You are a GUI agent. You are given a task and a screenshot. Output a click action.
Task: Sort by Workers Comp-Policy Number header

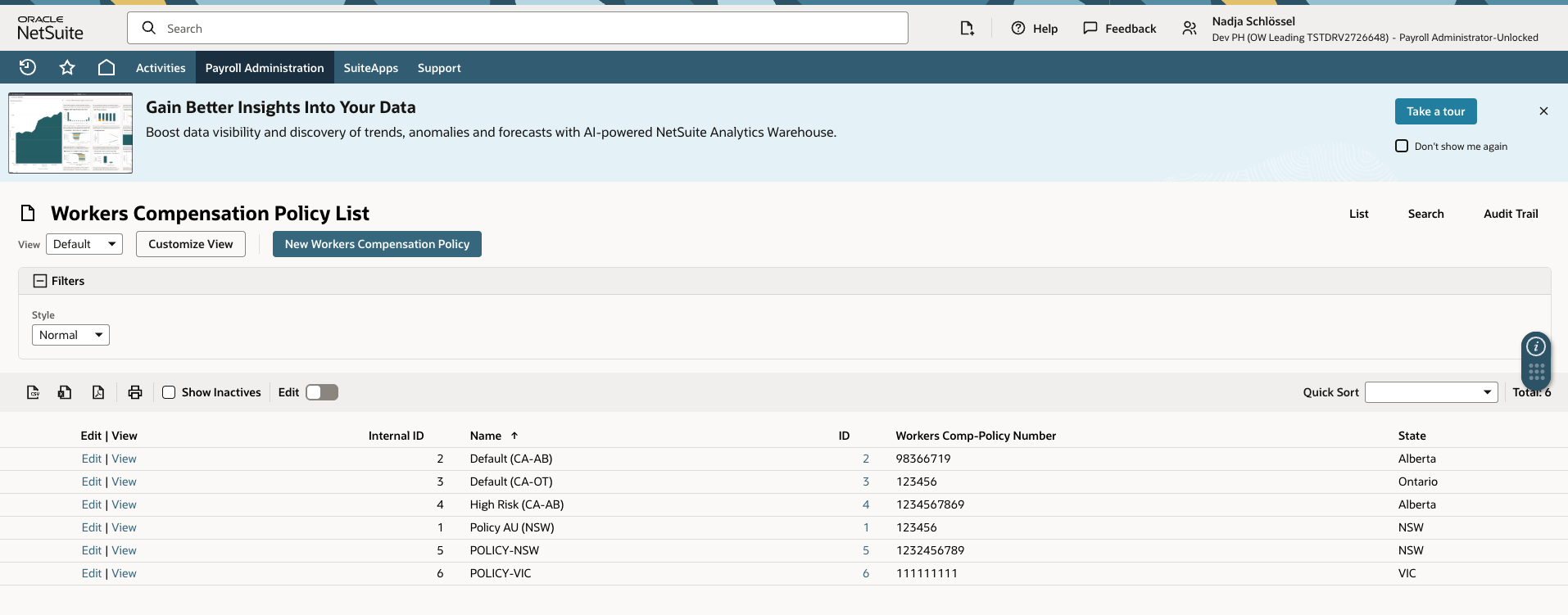click(976, 436)
